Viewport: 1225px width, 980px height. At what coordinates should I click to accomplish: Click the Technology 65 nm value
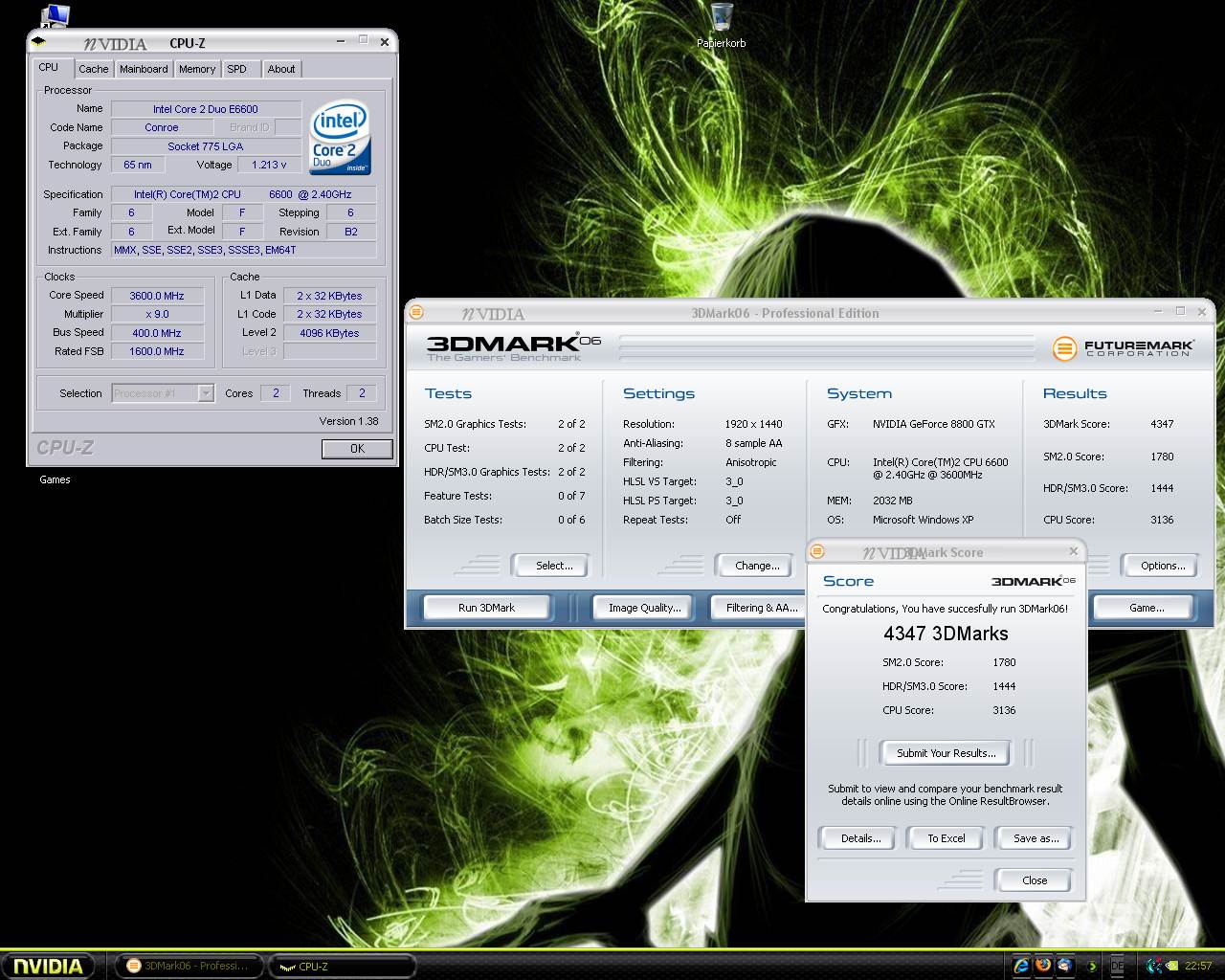[x=138, y=165]
